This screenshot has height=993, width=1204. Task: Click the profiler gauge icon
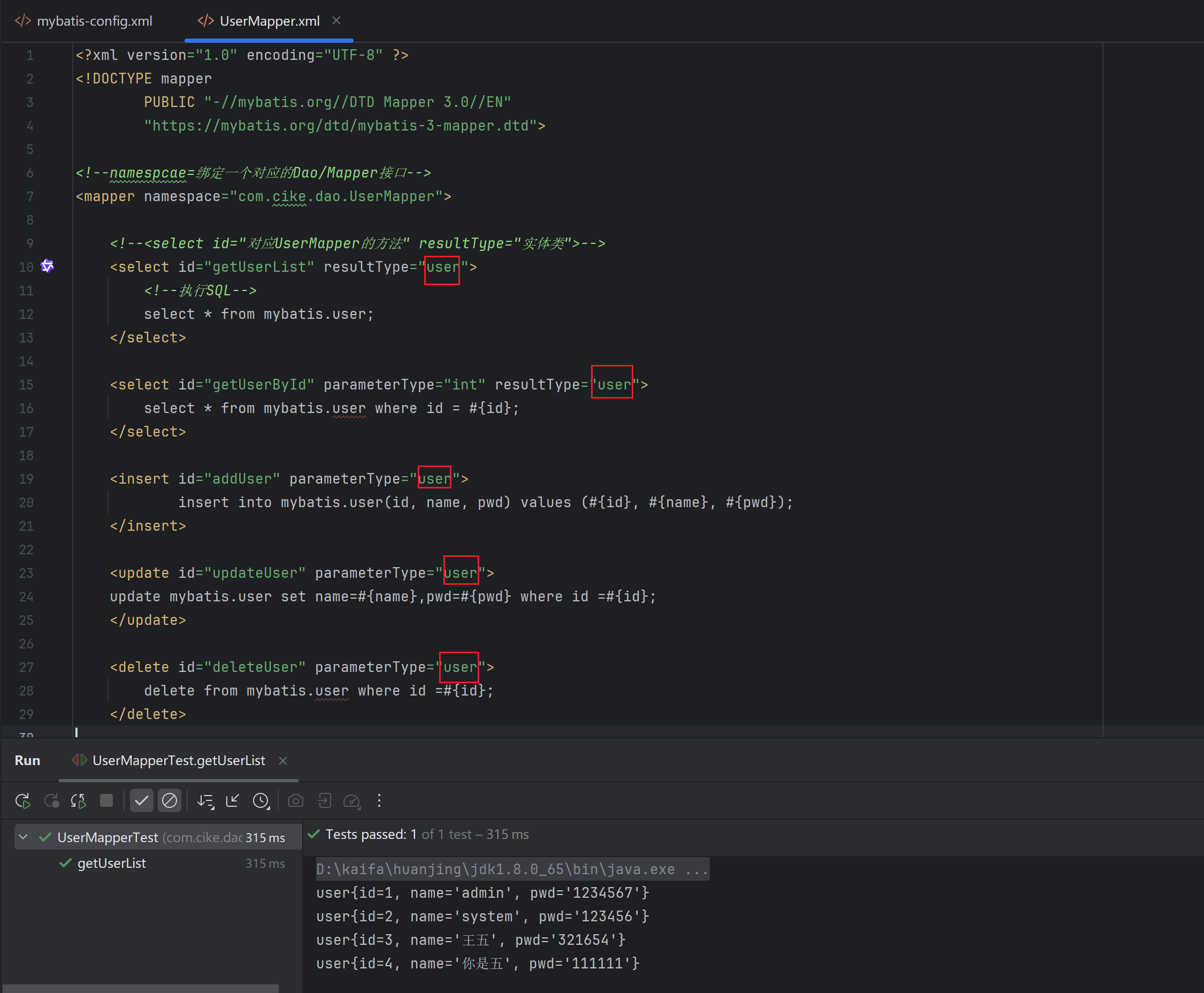click(351, 801)
